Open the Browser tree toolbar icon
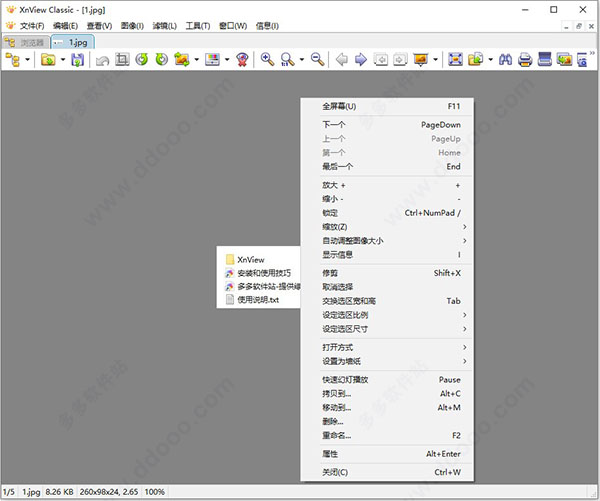 [x=13, y=60]
